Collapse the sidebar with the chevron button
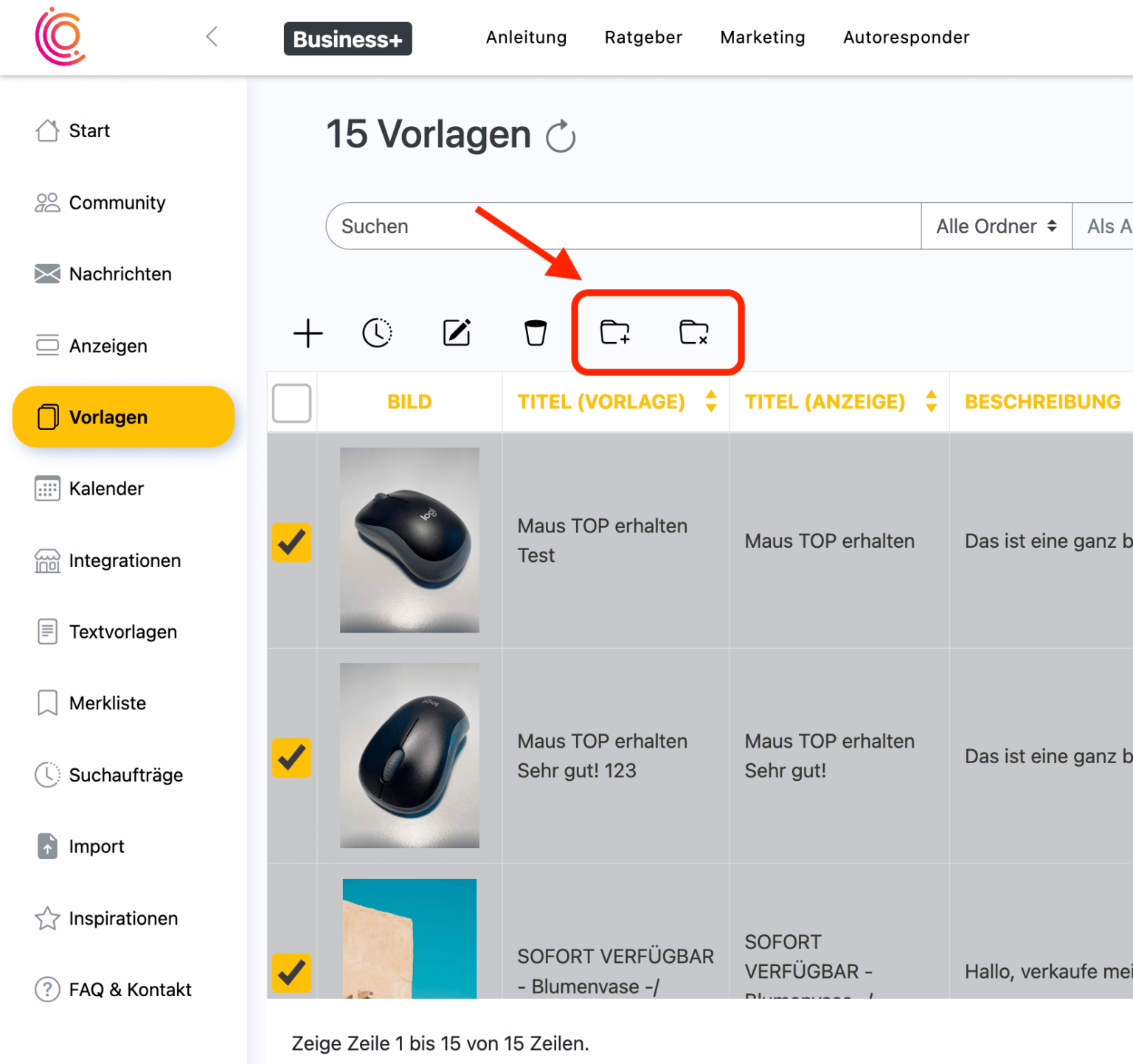1133x1064 pixels. [212, 35]
